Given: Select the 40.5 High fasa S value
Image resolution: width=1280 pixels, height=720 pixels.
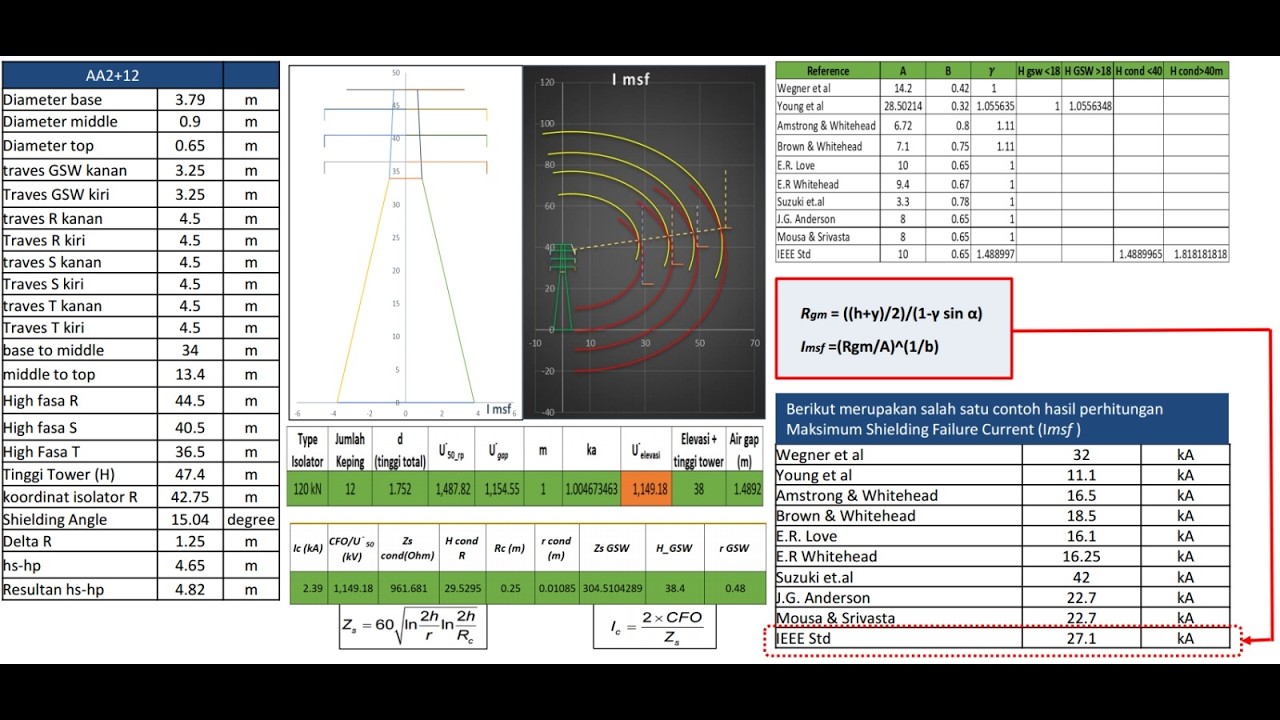Looking at the screenshot, I should pyautogui.click(x=190, y=428).
